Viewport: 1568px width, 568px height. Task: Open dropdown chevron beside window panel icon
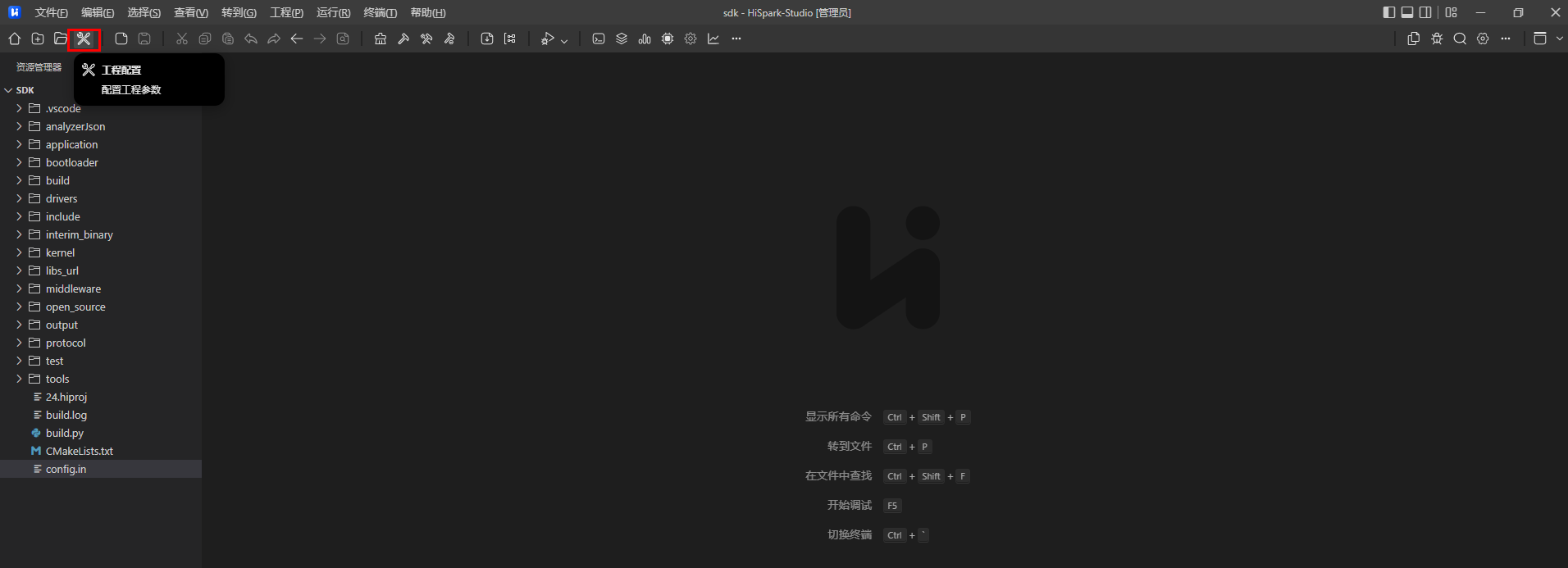(x=1559, y=39)
